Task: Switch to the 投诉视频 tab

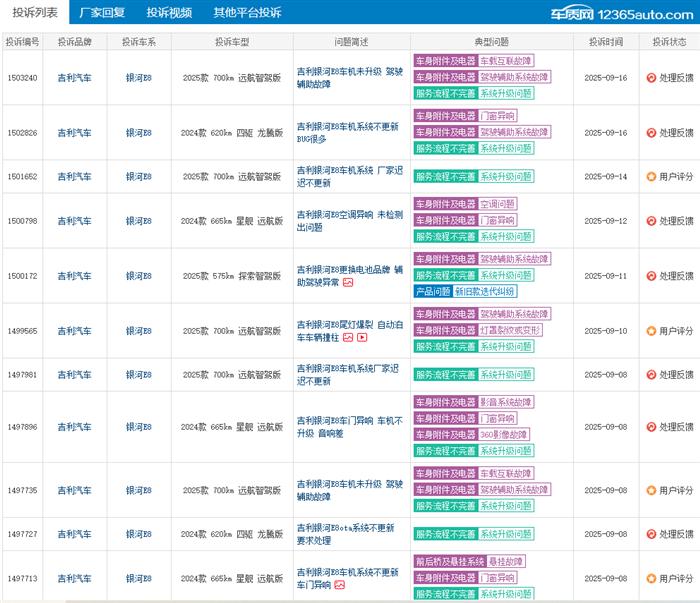Action: (x=168, y=13)
